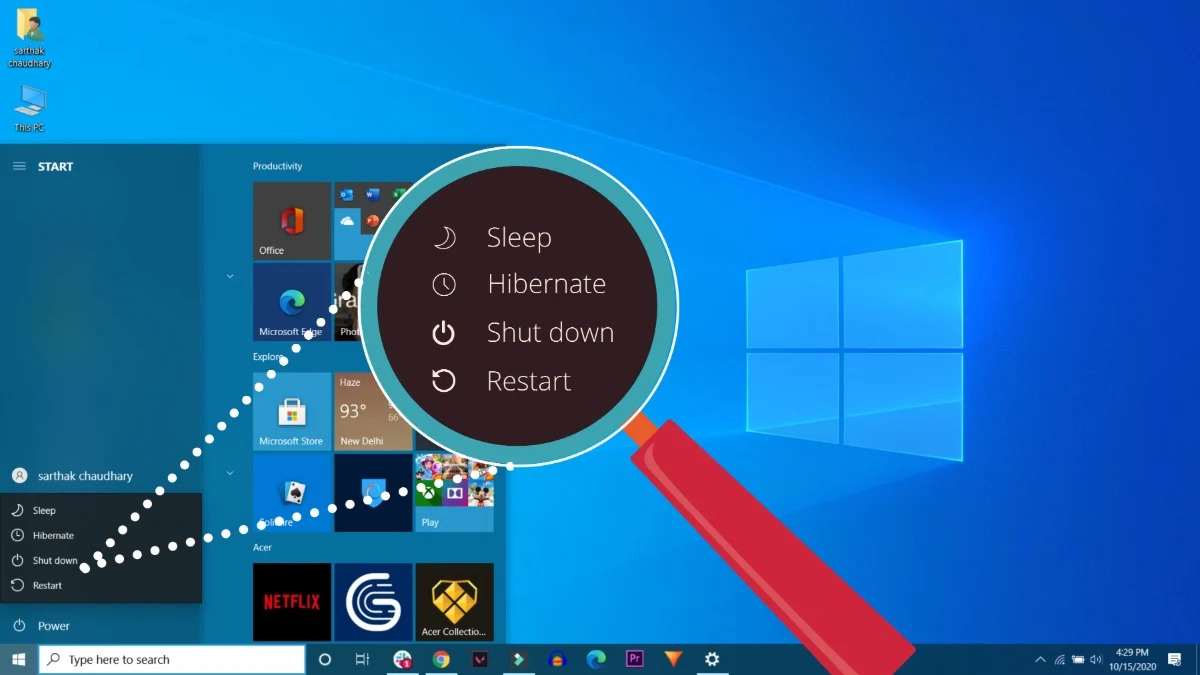The width and height of the screenshot is (1200, 675).
Task: Open the Settings gear in the taskbar
Action: point(712,659)
